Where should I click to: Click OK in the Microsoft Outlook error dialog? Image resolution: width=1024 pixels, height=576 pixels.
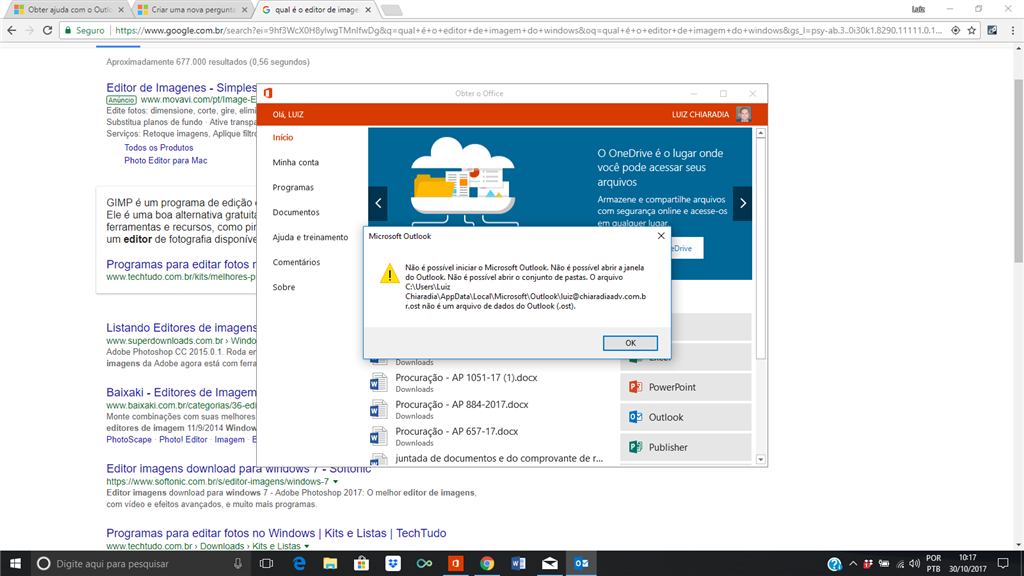coord(630,343)
